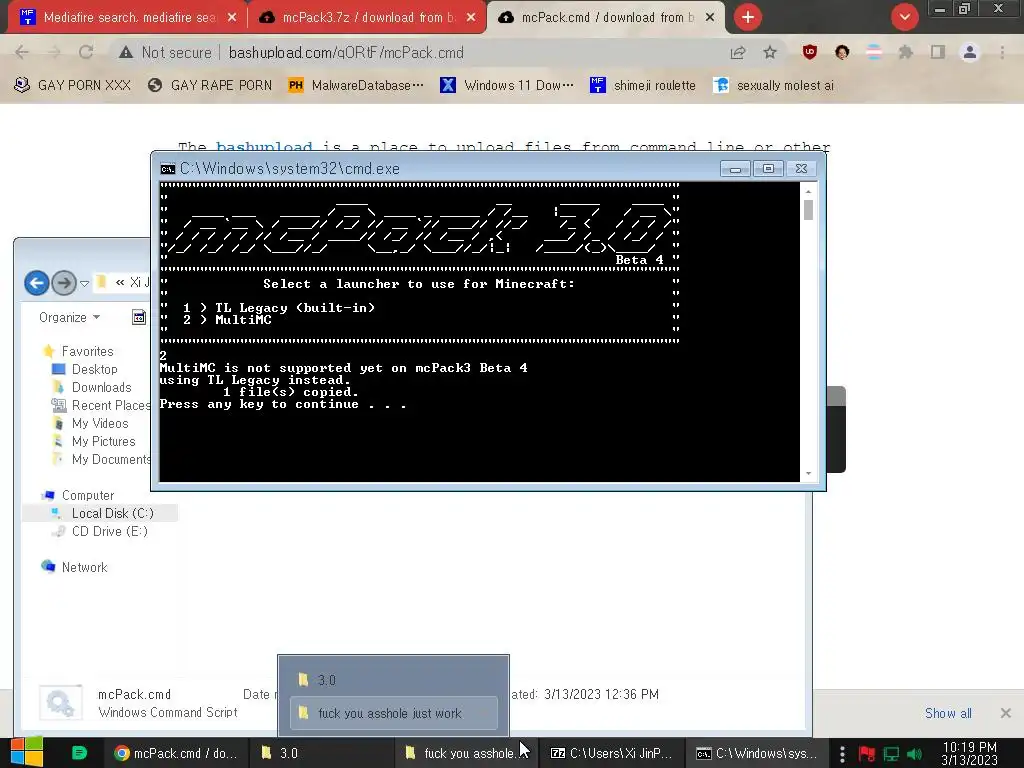The width and height of the screenshot is (1024, 768).
Task: Toggle the browser side panel
Action: [x=938, y=52]
